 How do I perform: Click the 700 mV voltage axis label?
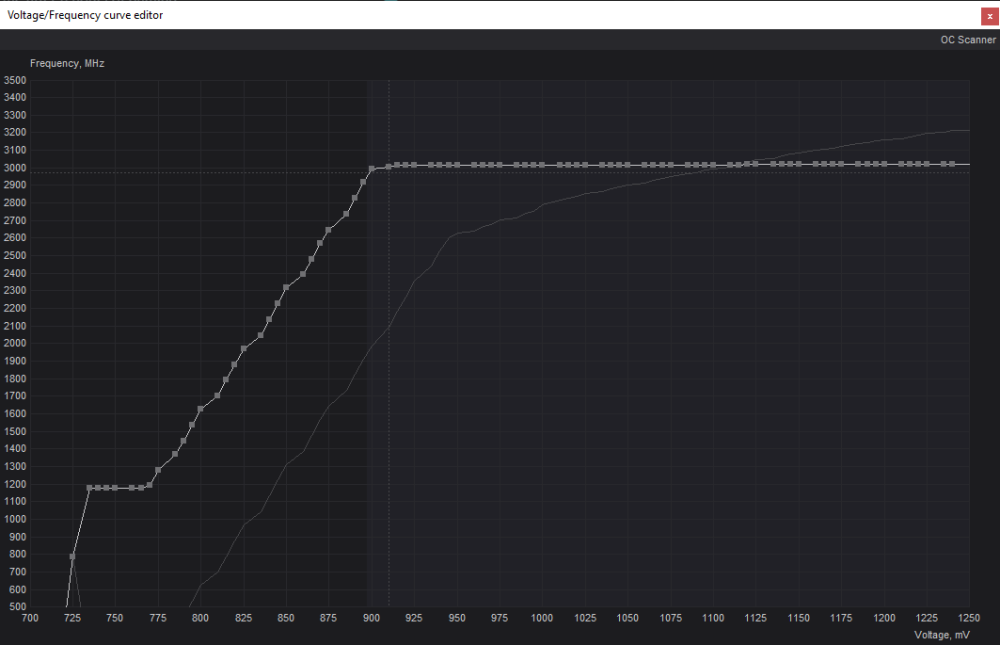coord(30,620)
